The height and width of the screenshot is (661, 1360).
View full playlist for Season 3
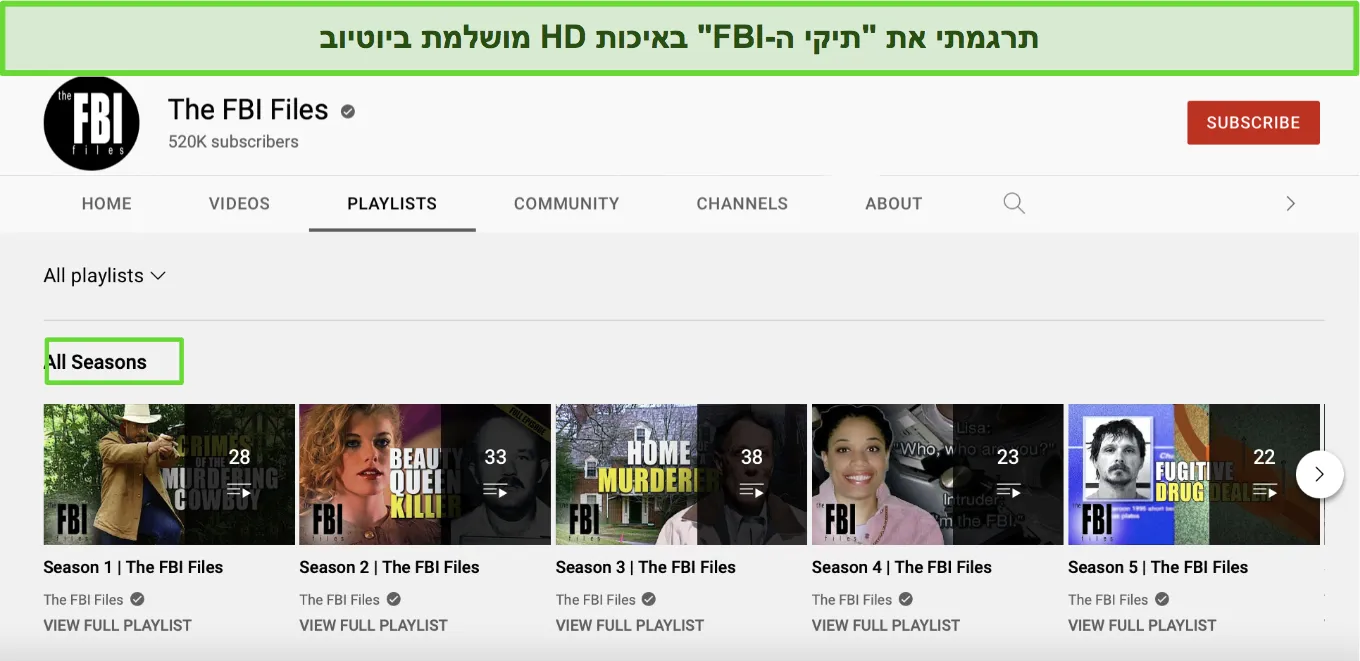(630, 625)
